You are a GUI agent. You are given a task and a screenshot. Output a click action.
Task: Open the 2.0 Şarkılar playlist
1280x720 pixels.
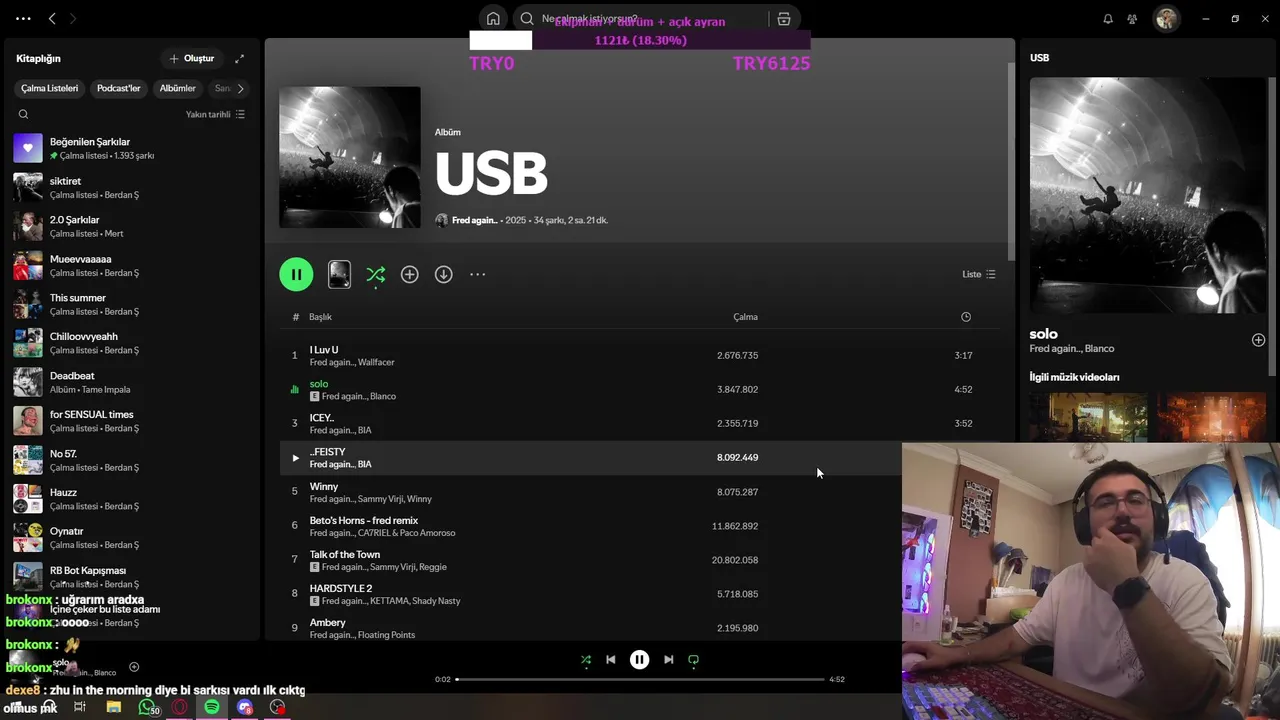[130, 226]
